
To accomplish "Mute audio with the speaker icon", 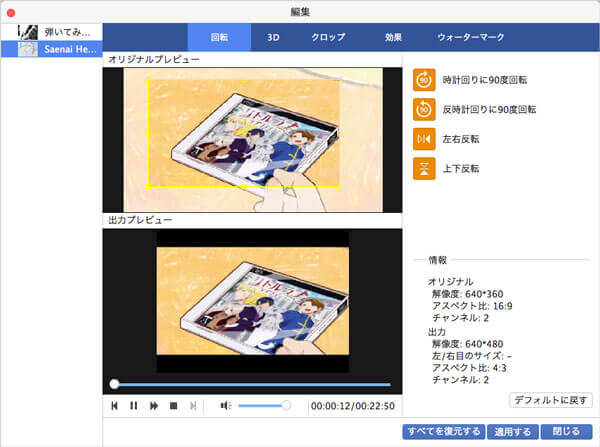I will click(226, 405).
